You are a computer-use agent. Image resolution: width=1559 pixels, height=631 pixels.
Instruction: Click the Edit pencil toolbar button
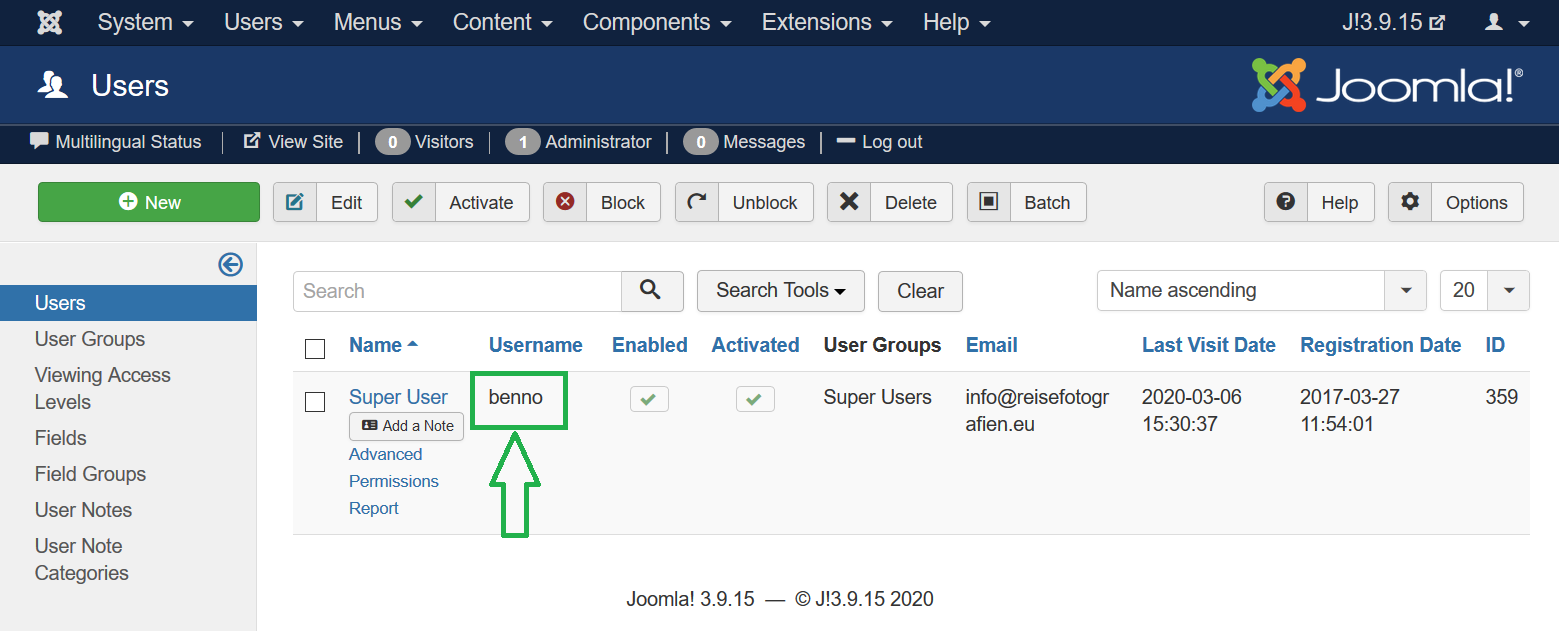pyautogui.click(x=325, y=202)
